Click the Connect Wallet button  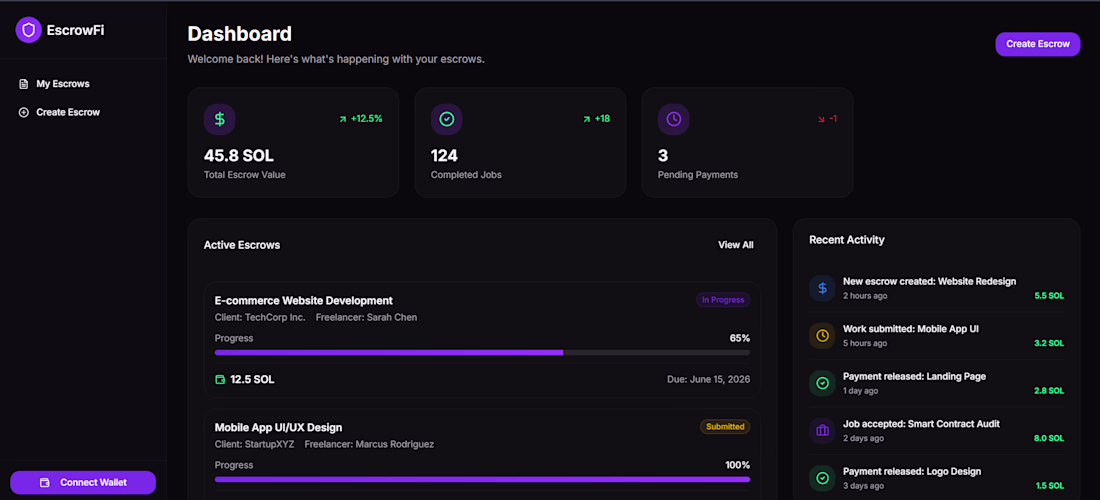[83, 482]
